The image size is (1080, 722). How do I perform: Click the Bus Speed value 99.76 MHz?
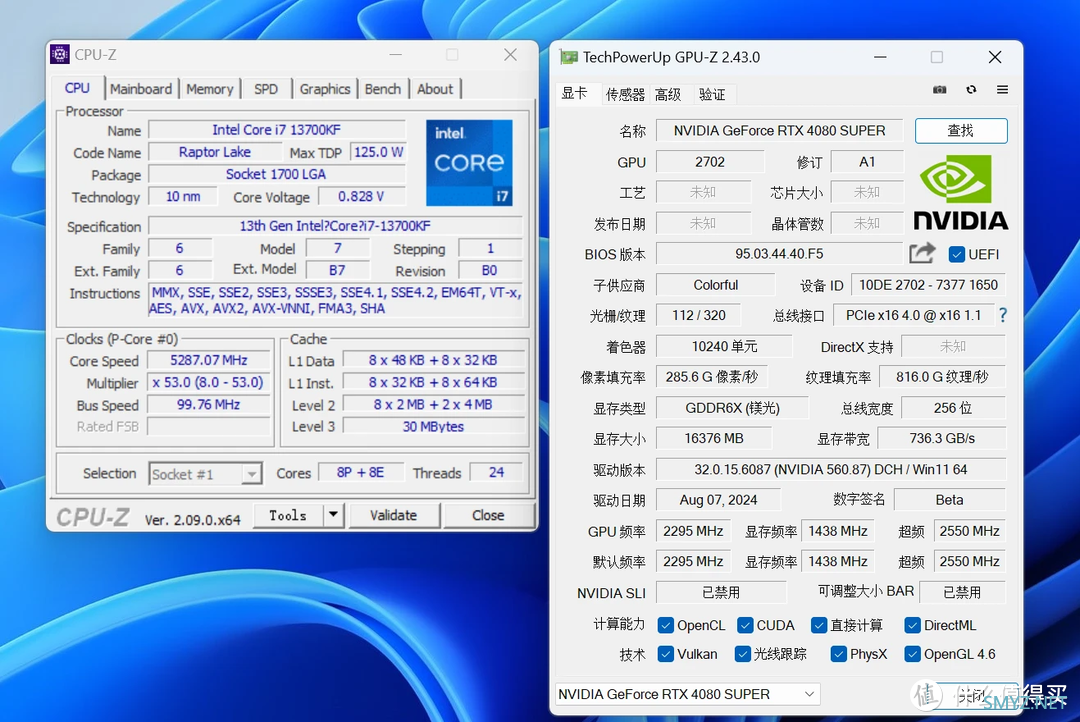point(209,404)
